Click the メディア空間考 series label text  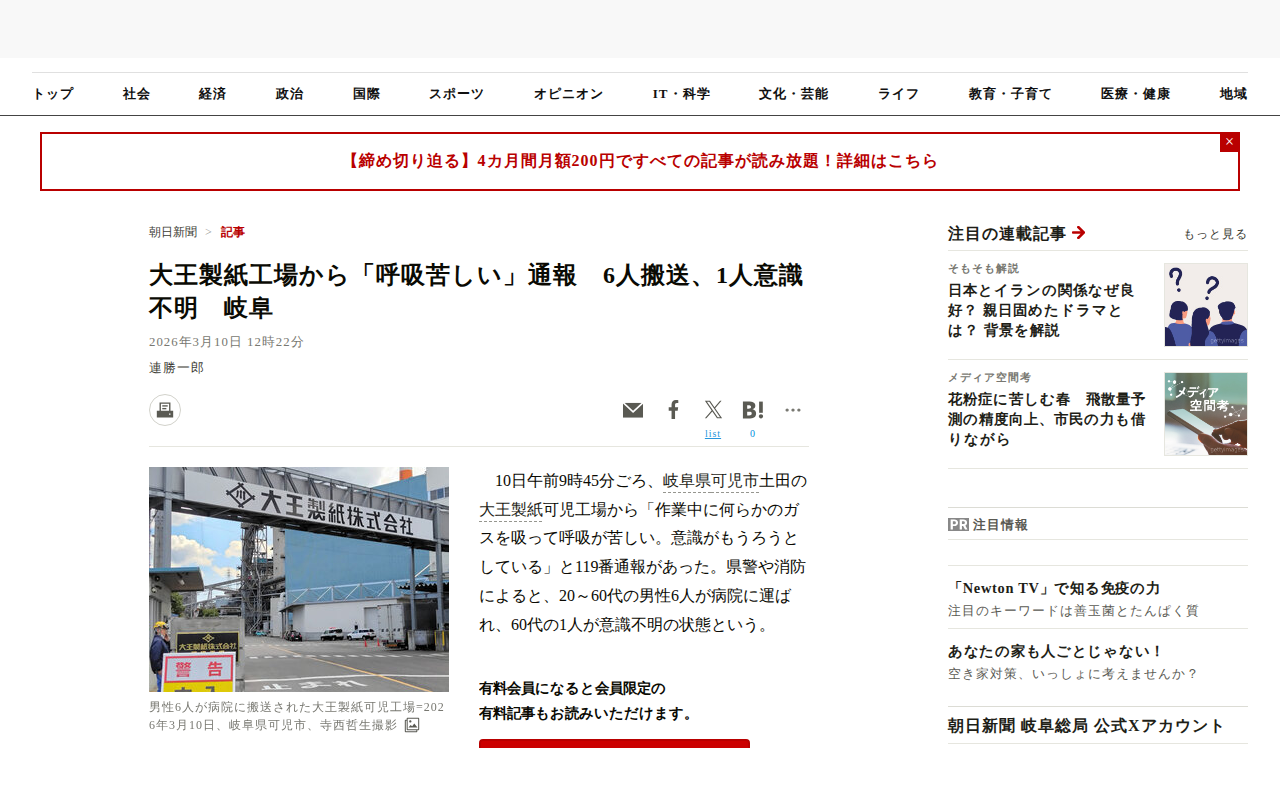(x=990, y=377)
